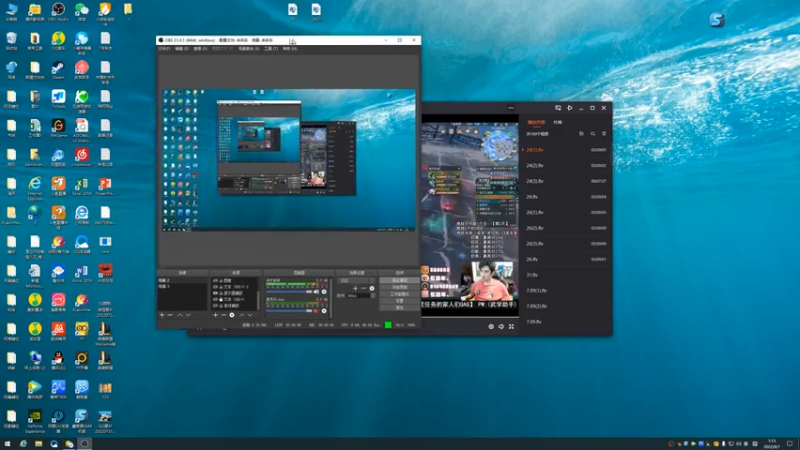800x450 pixels.
Task: Click pin icon in player title bar
Action: [x=569, y=108]
